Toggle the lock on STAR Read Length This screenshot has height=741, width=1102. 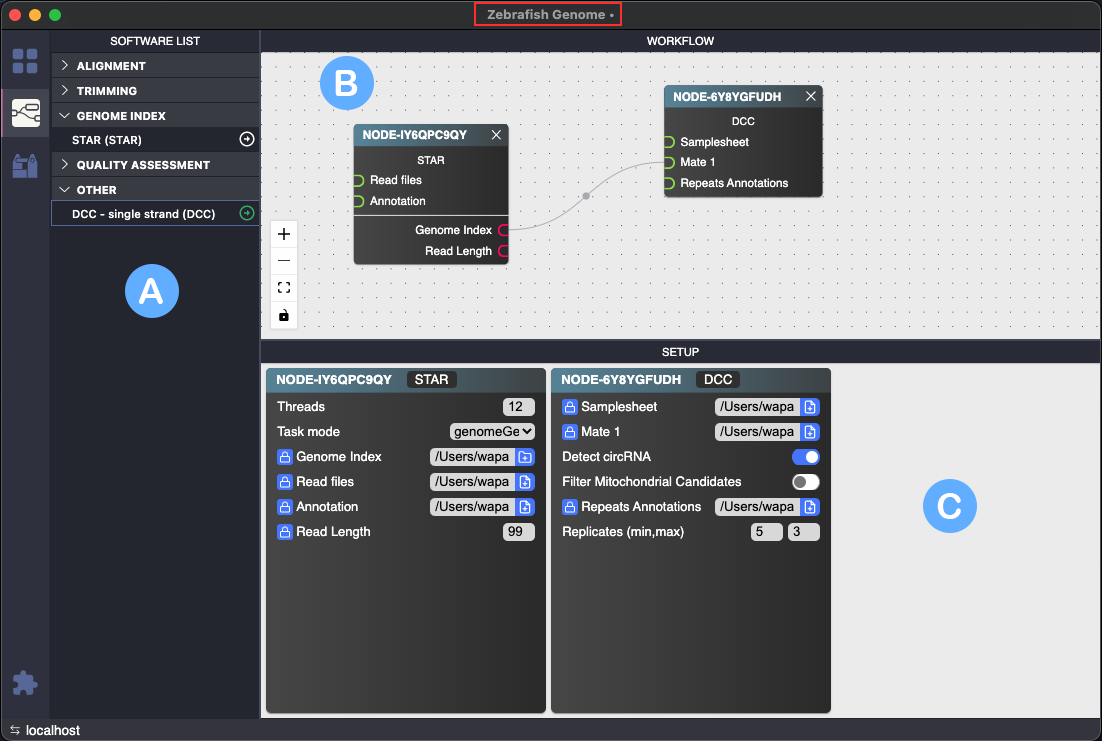tap(285, 532)
